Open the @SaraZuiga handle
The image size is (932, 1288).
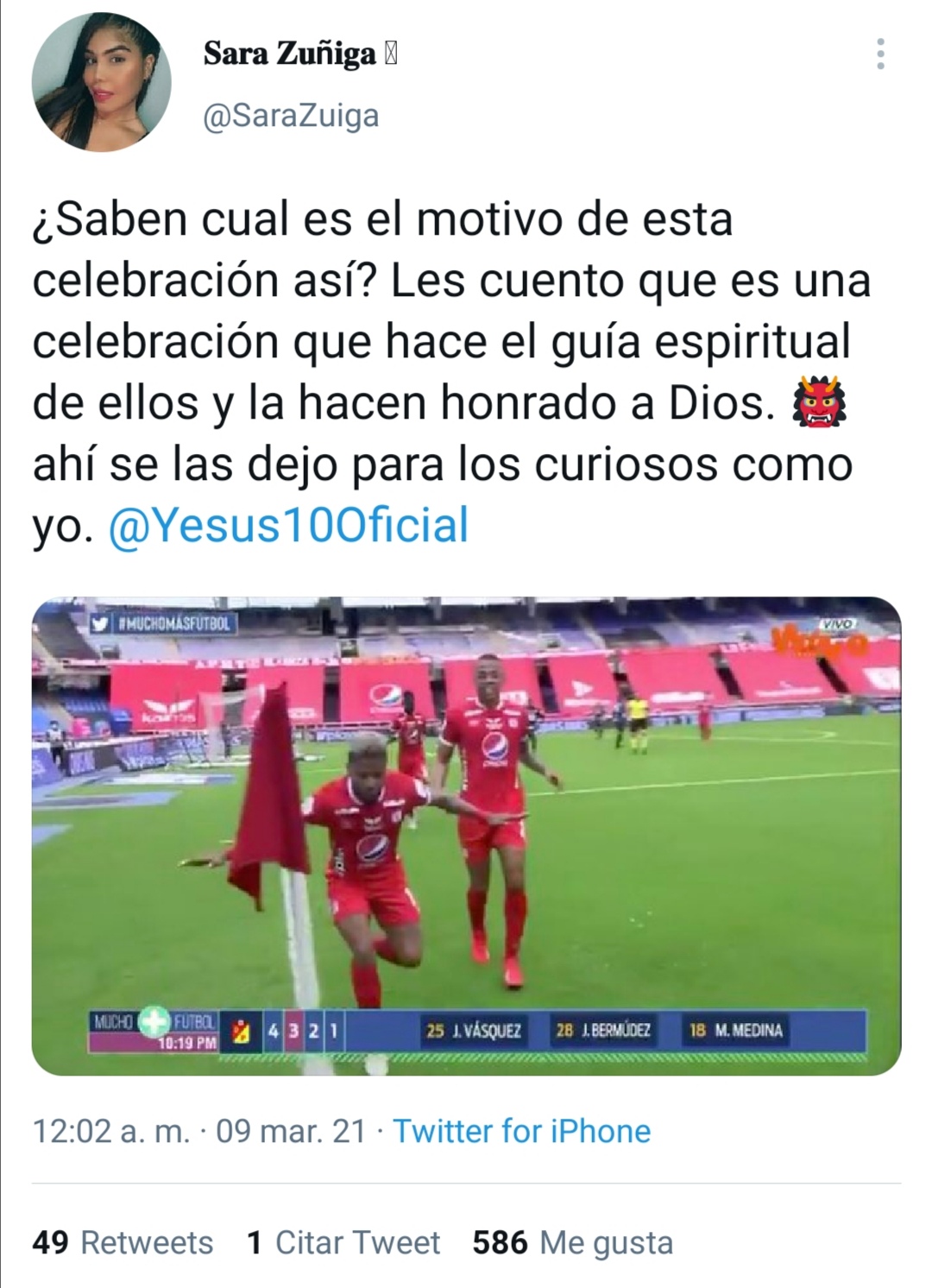coord(291,116)
